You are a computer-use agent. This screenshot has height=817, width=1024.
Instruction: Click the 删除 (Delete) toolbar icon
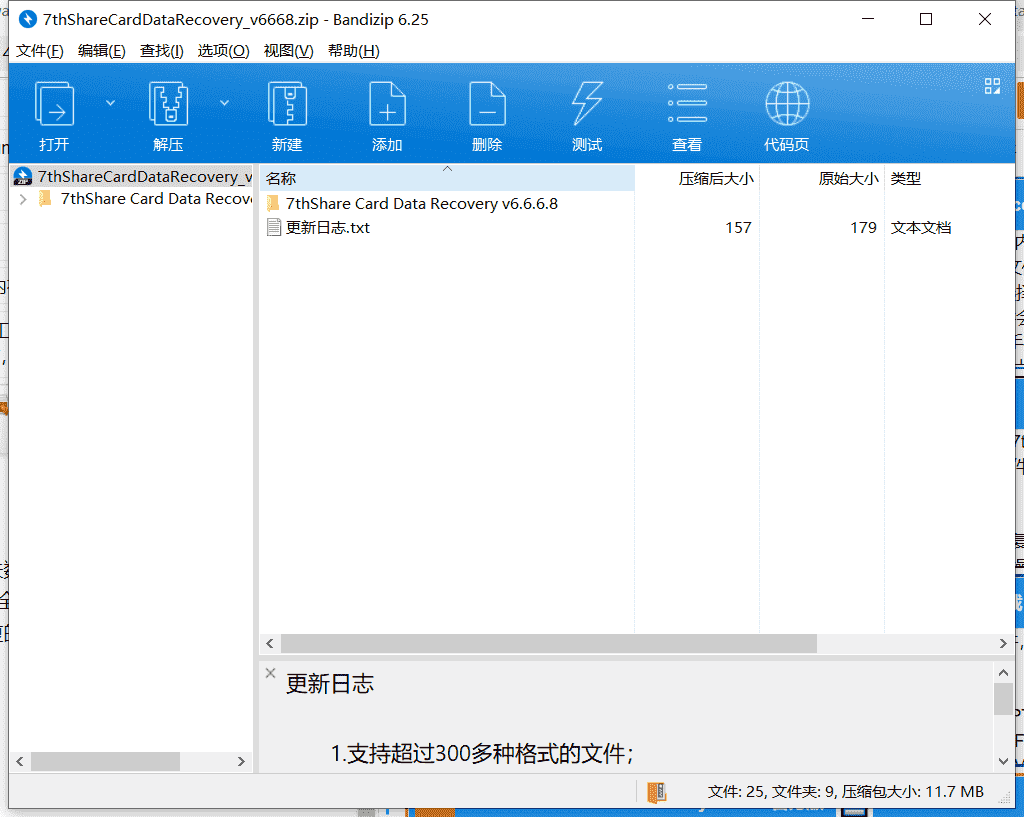[487, 103]
